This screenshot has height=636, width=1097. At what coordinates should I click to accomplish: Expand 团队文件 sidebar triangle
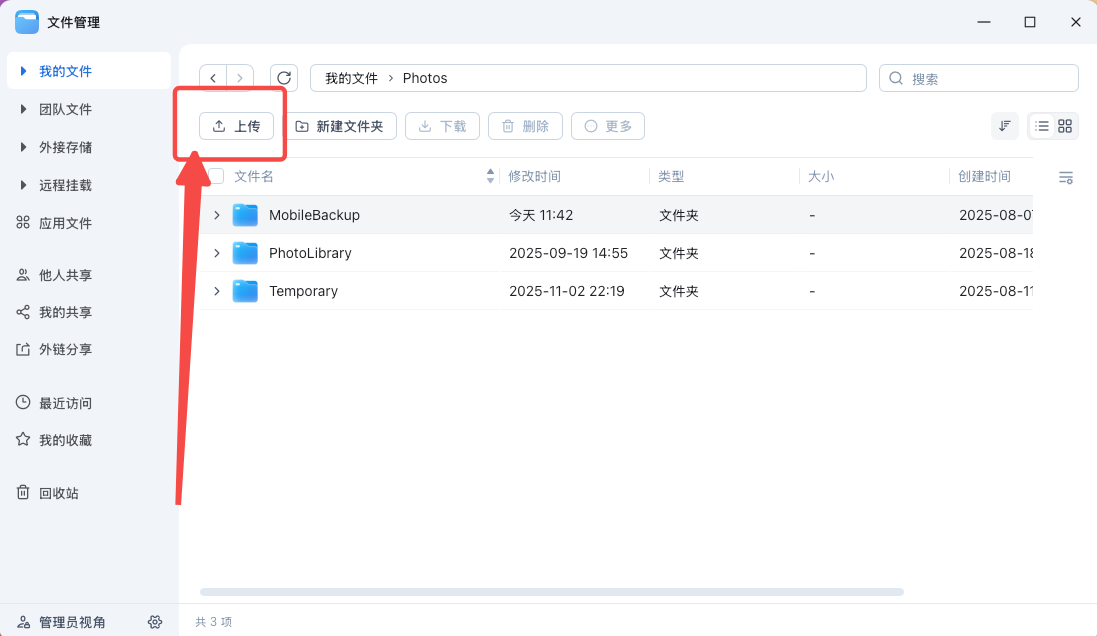point(23,109)
